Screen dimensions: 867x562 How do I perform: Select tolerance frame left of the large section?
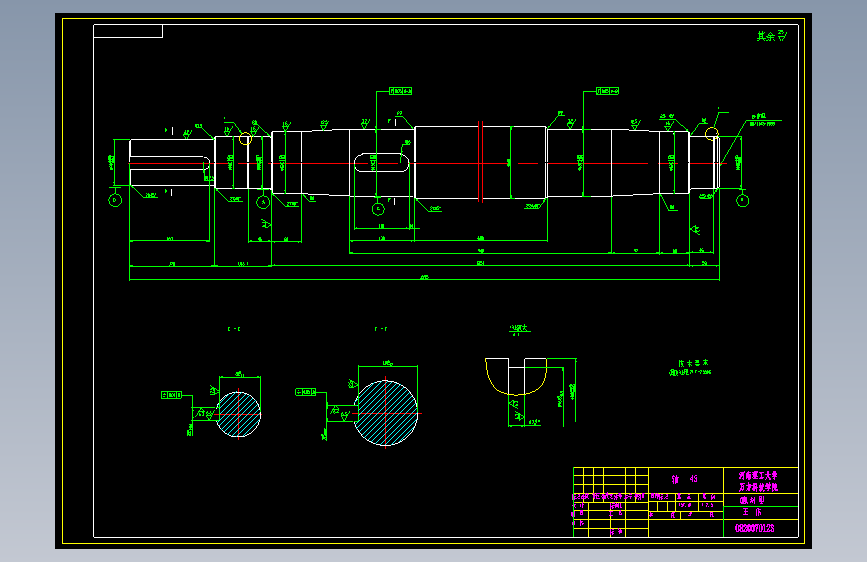tap(306, 392)
